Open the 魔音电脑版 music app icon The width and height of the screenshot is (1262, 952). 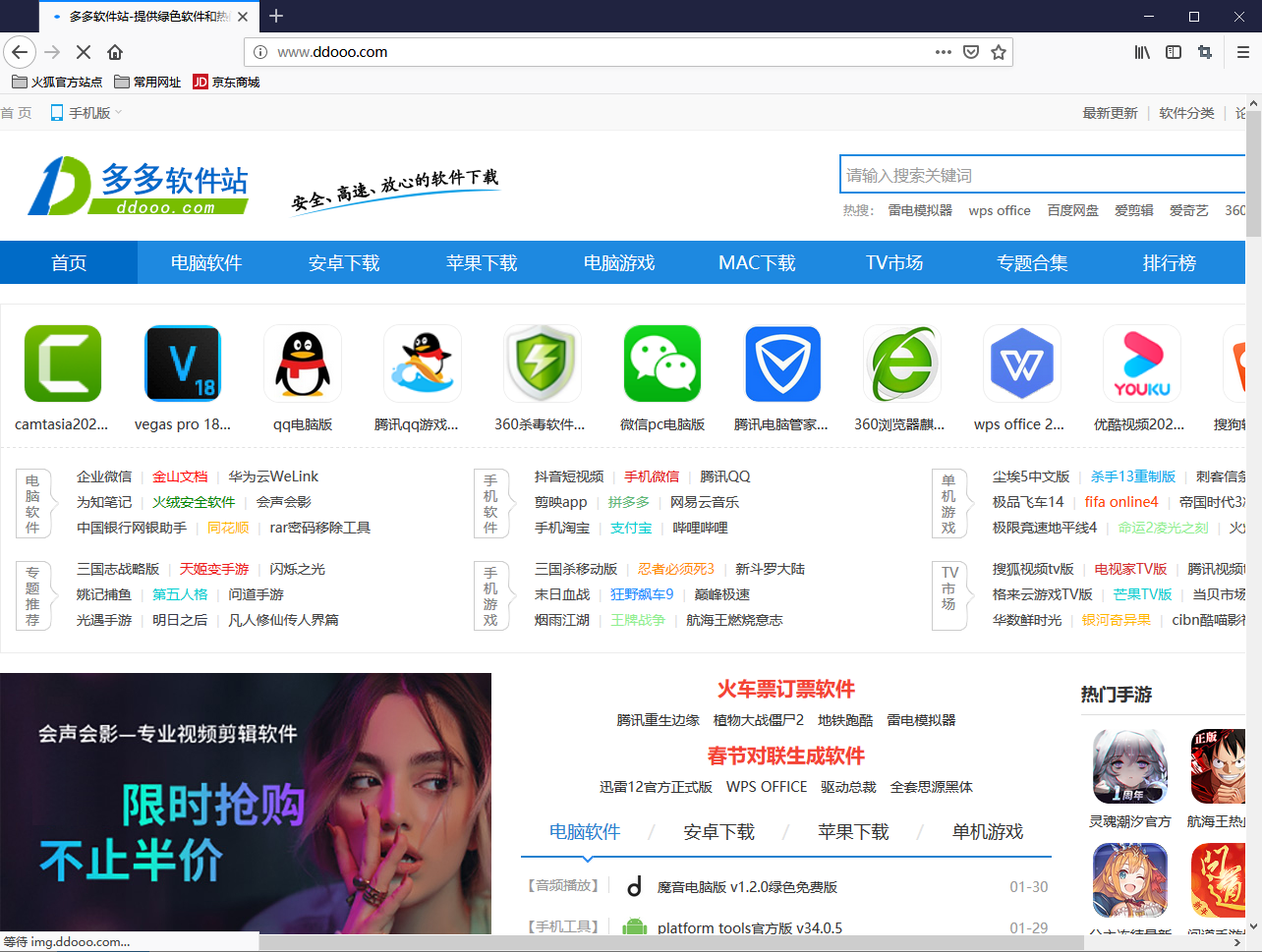pyautogui.click(x=635, y=887)
